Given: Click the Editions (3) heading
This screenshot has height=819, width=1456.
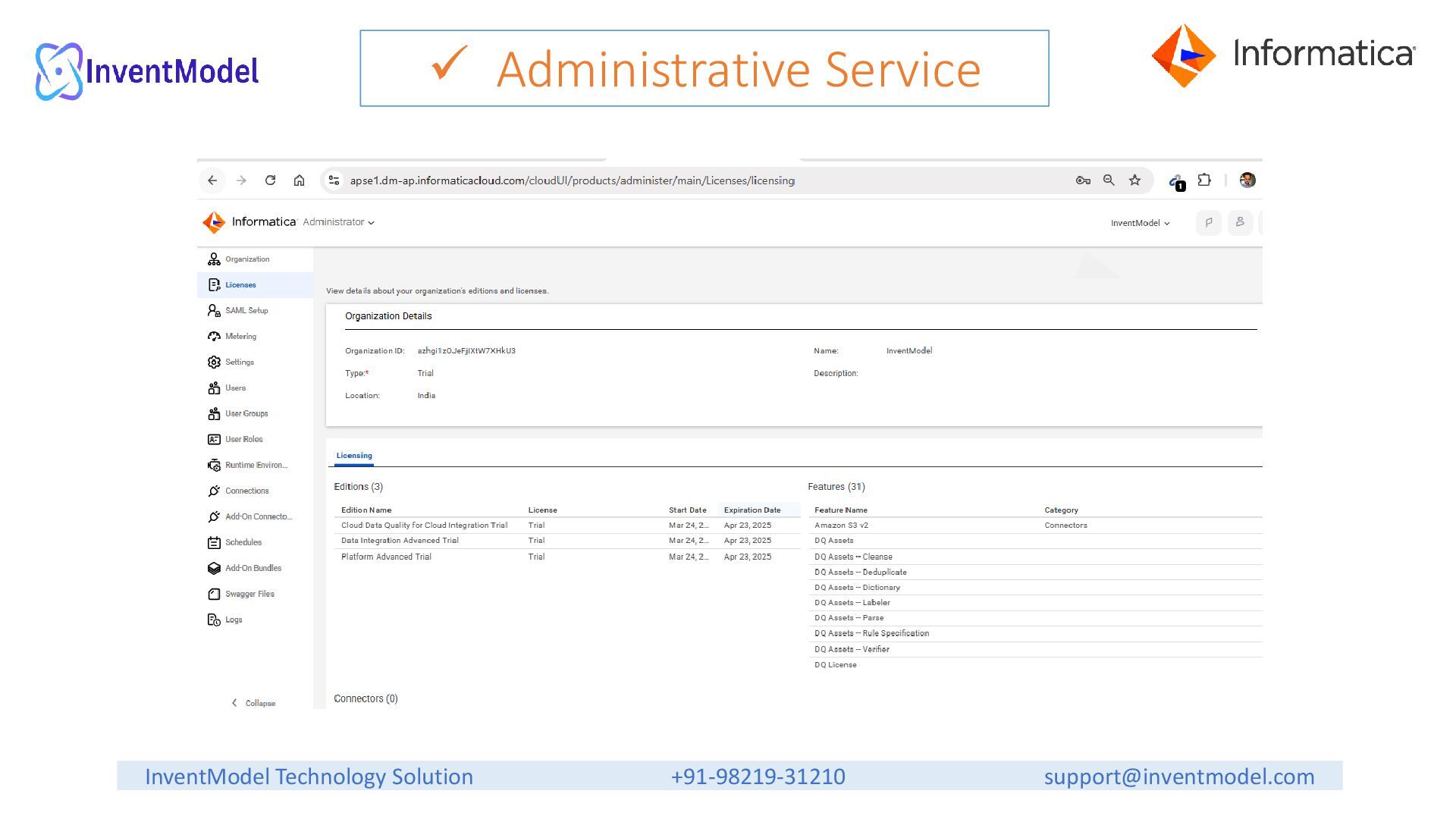Looking at the screenshot, I should tap(359, 487).
